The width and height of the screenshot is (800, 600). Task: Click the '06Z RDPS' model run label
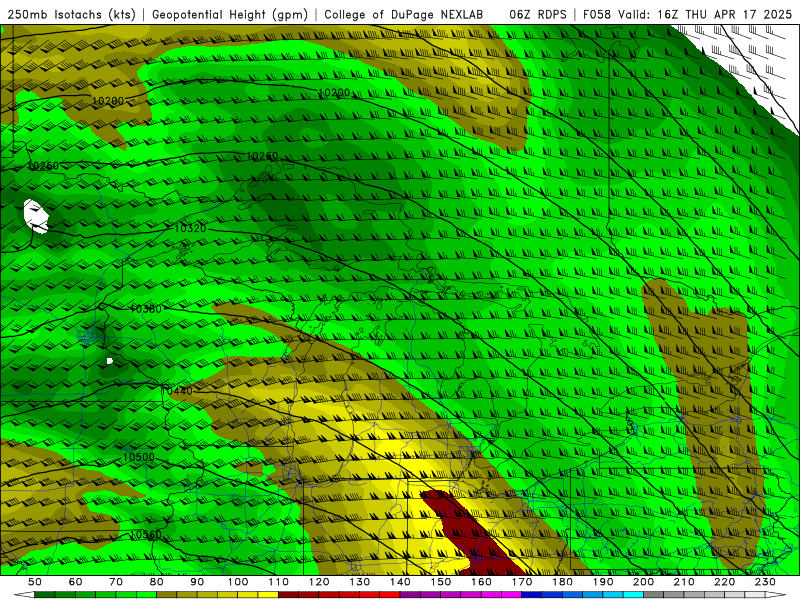tap(538, 14)
